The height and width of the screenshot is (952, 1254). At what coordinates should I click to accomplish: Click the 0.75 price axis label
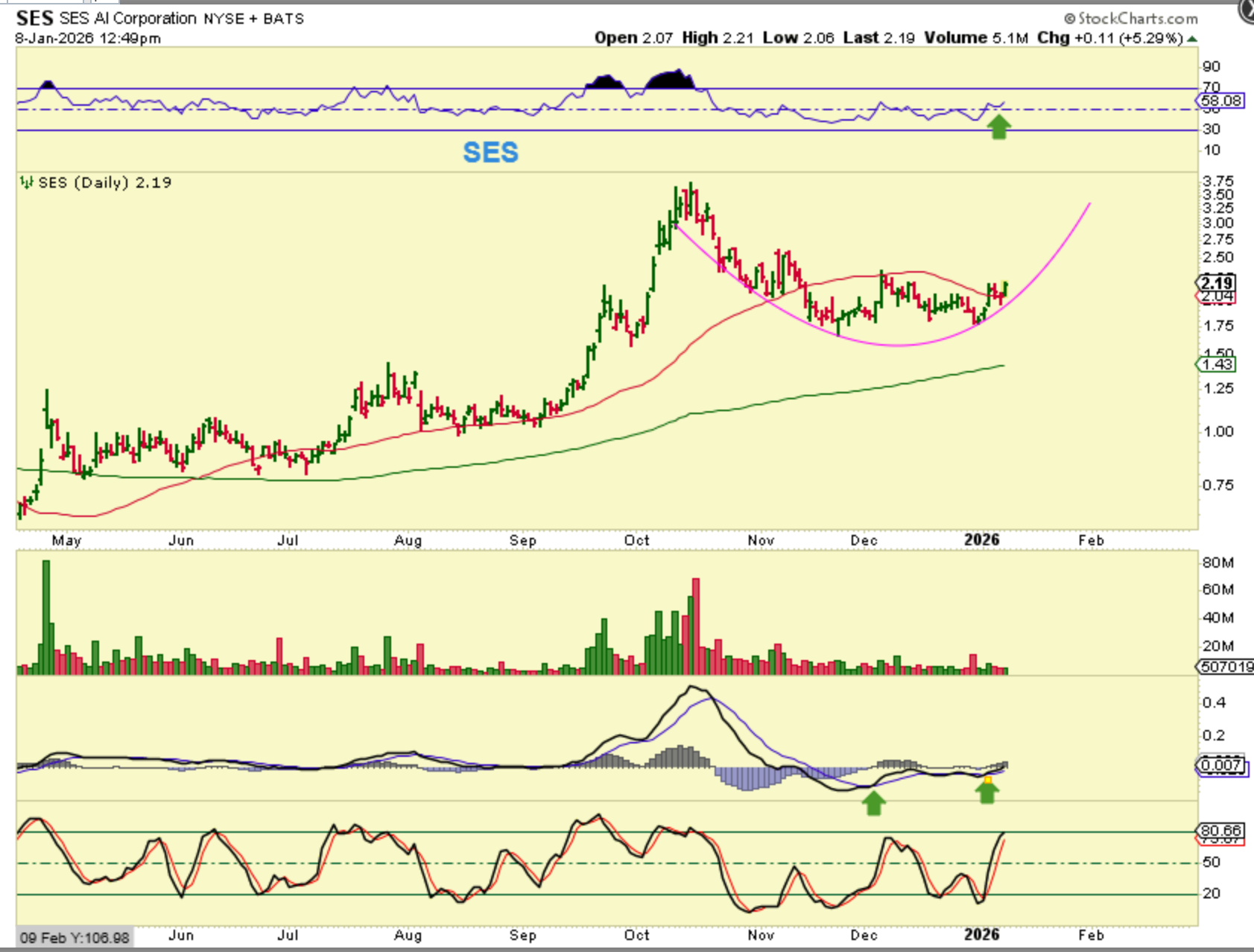(1218, 486)
